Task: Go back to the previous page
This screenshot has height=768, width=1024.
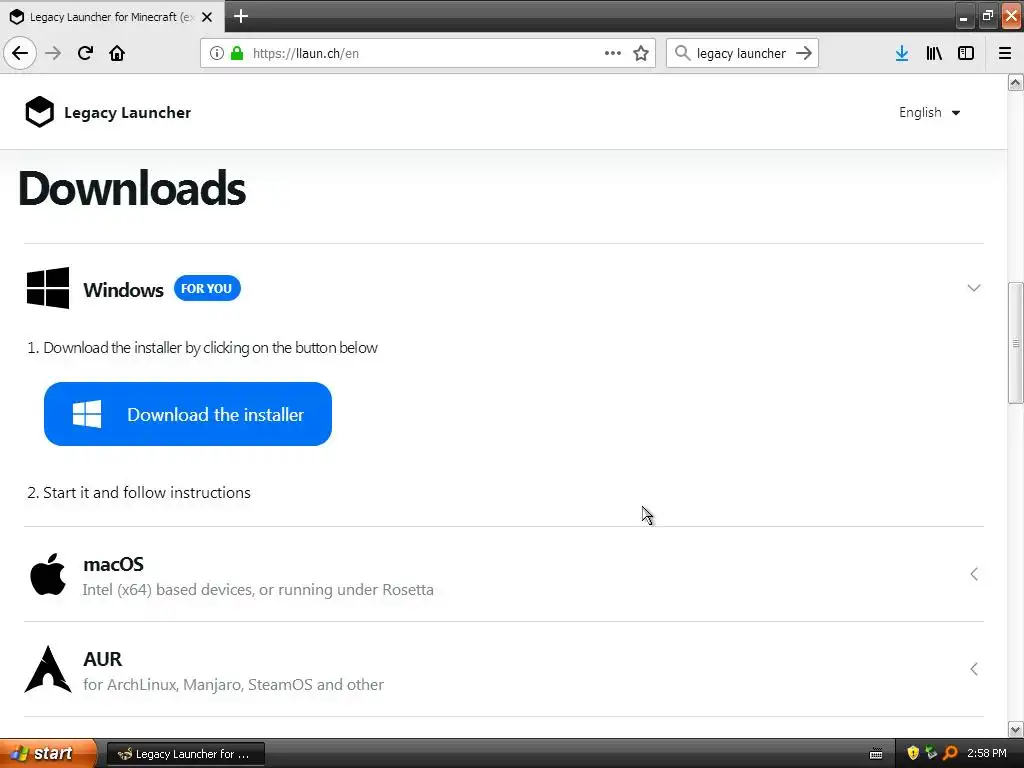Action: click(20, 54)
